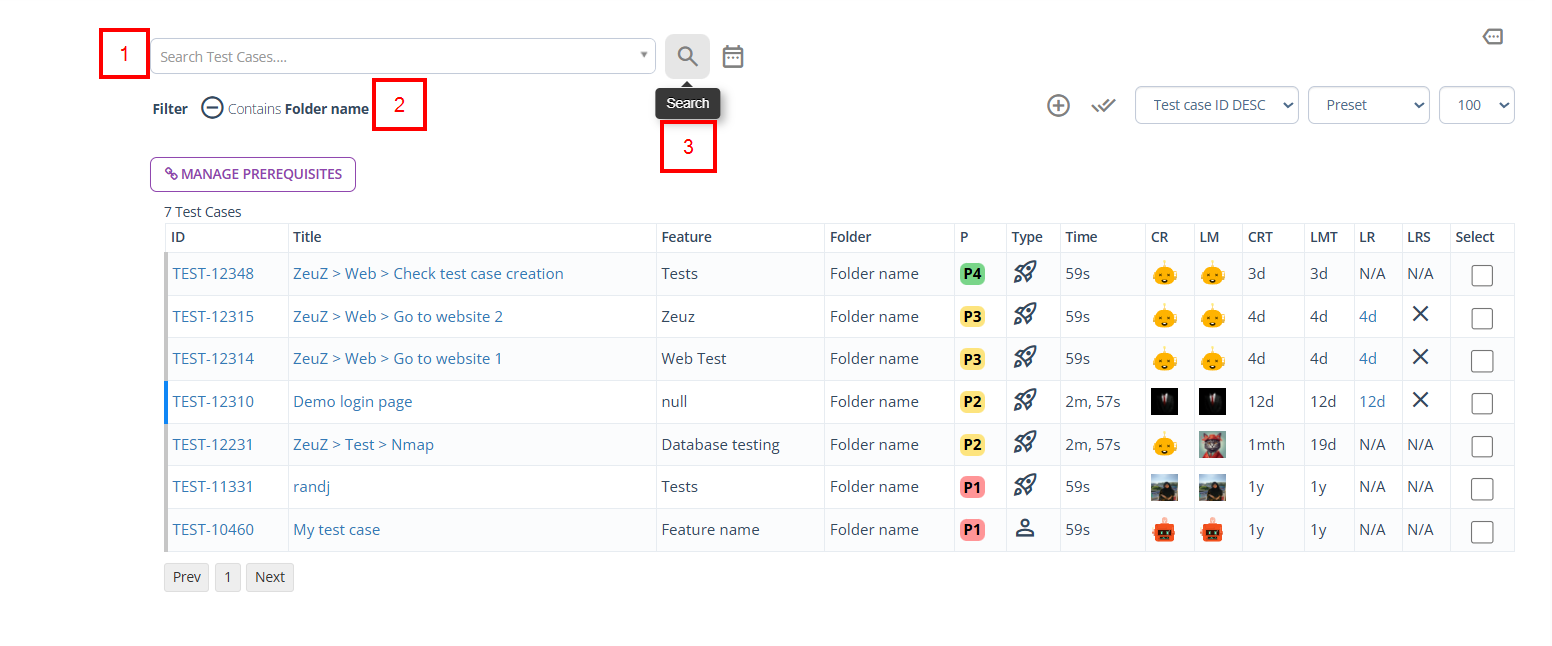
Task: Click the tag label icon at top right
Action: (x=1492, y=37)
